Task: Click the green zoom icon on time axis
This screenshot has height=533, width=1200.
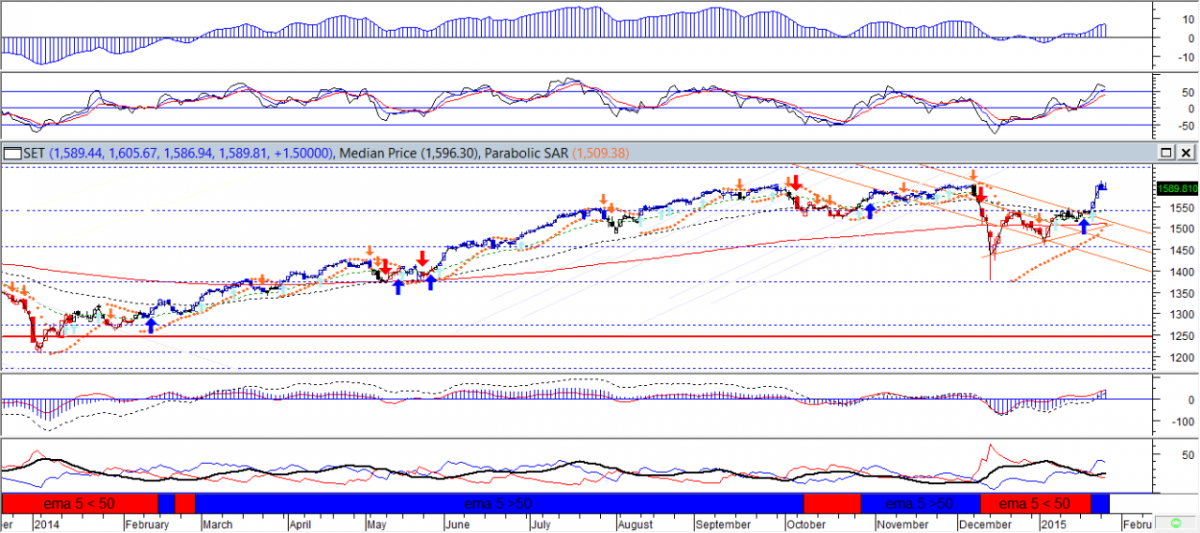Action: point(1174,523)
